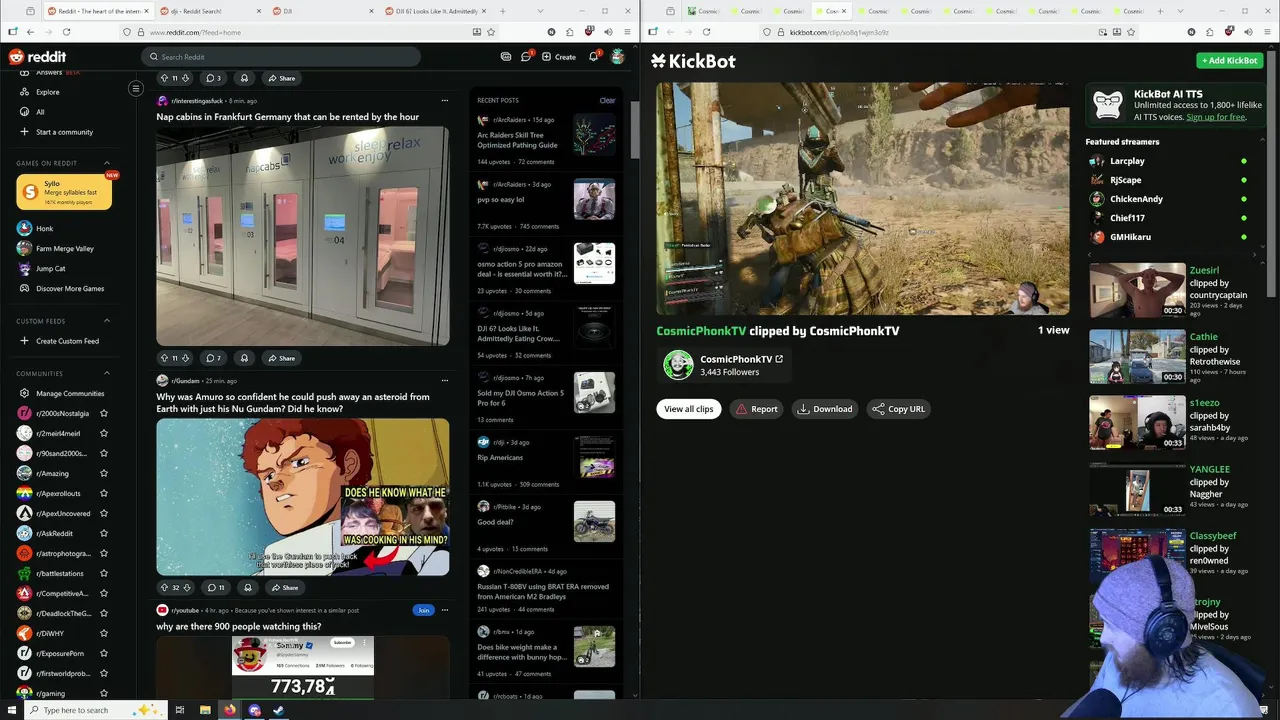Image resolution: width=1280 pixels, height=720 pixels.
Task: Open Firefox menu in KickBot window
Action: (1265, 32)
